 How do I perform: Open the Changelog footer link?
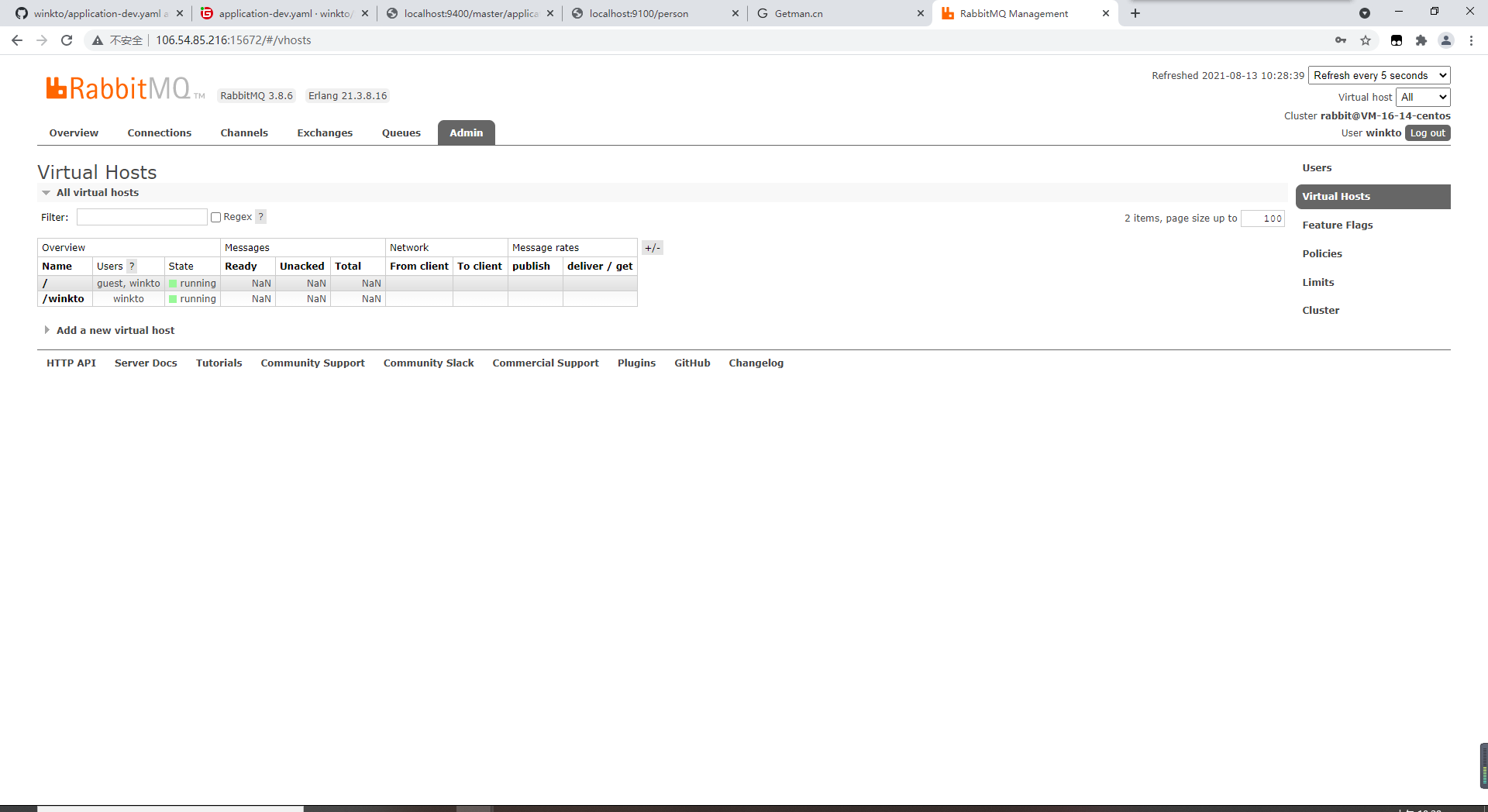(x=756, y=363)
